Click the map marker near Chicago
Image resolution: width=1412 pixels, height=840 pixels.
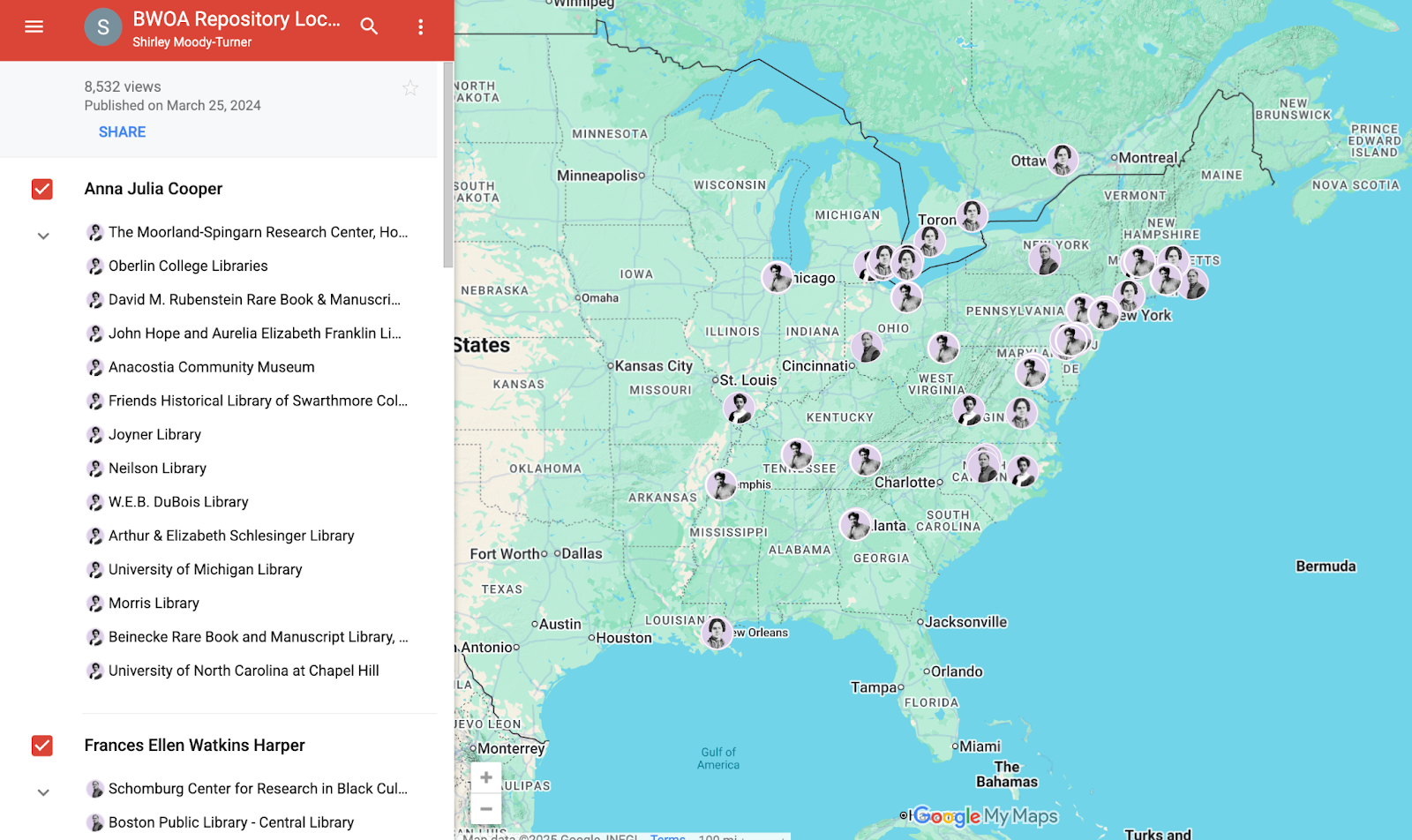(777, 277)
